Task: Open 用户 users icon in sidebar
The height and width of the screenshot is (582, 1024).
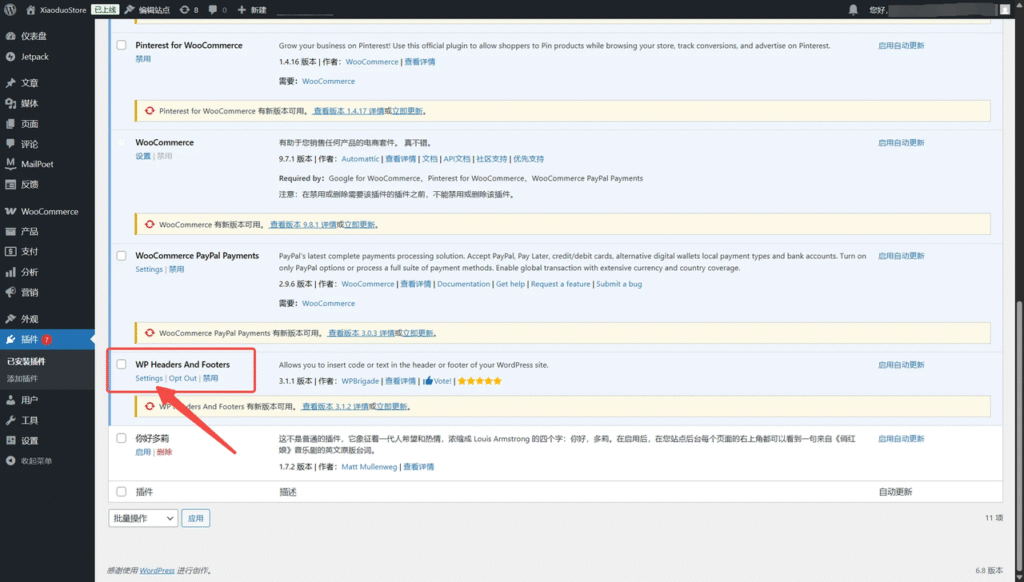Action: pyautogui.click(x=10, y=400)
